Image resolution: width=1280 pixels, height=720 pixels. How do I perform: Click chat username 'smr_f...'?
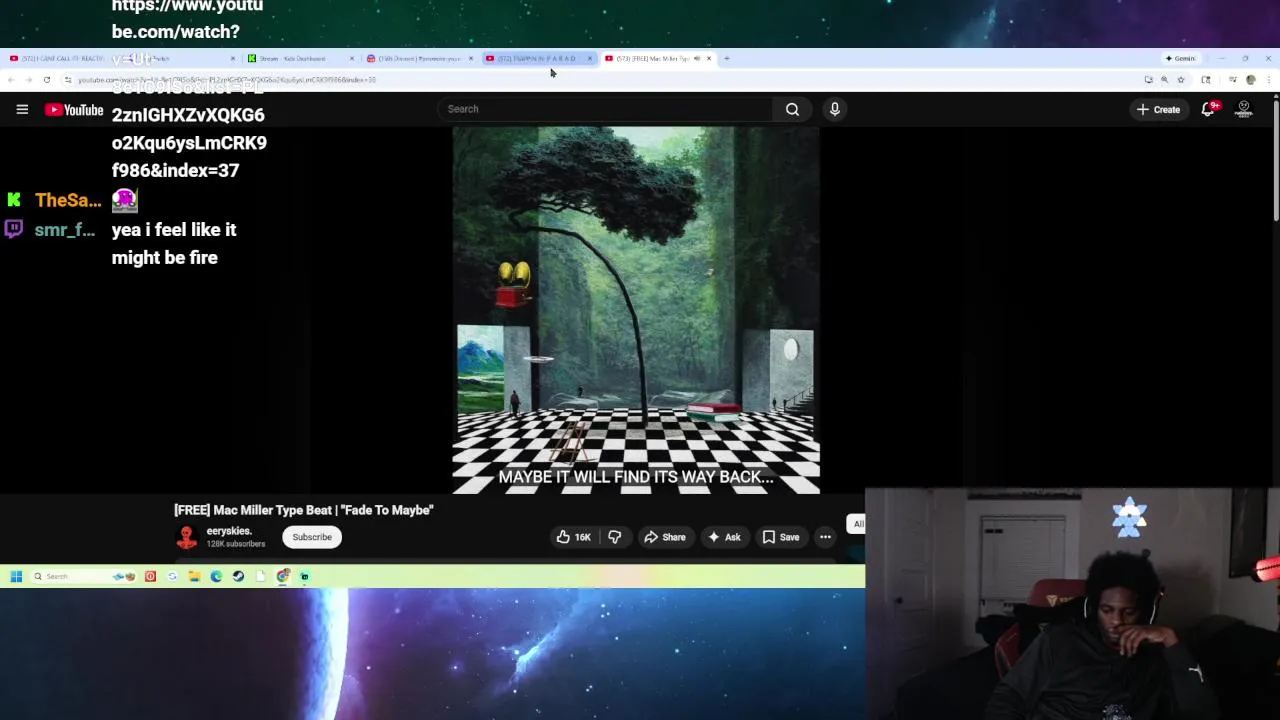click(x=65, y=230)
